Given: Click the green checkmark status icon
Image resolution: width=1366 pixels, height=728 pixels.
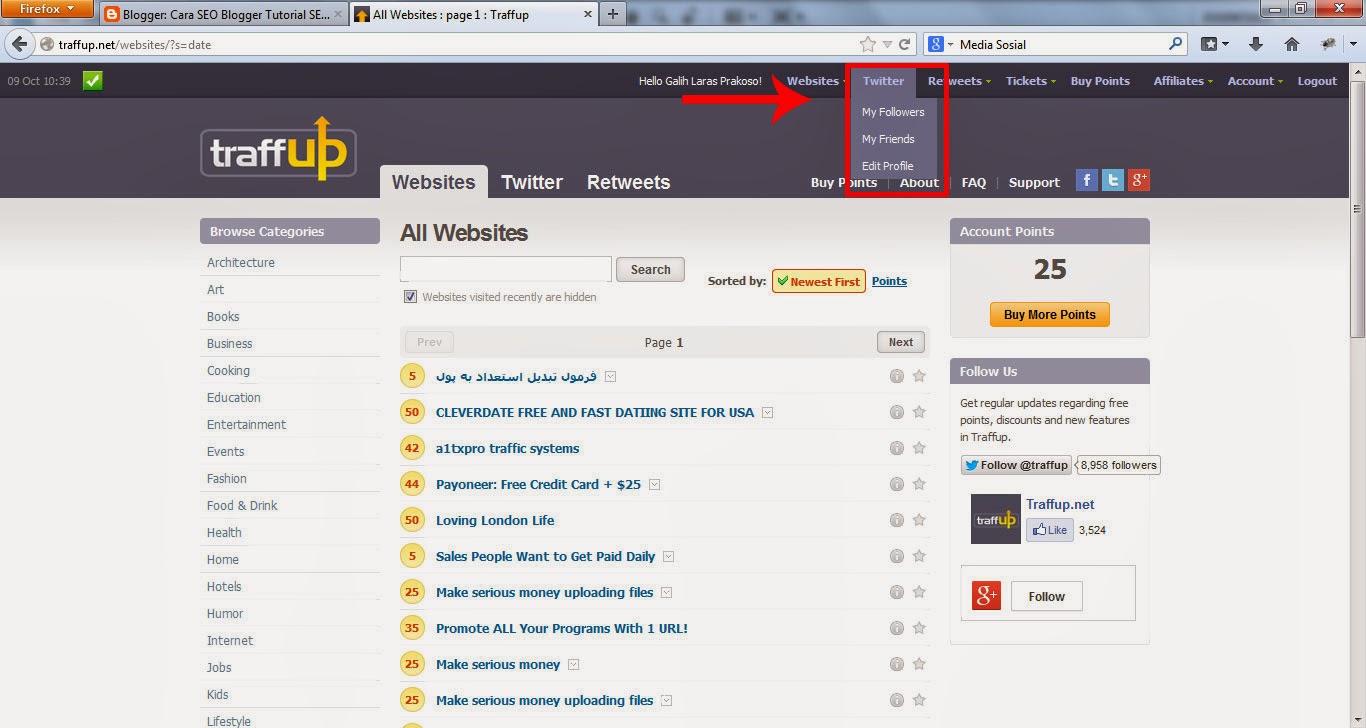Looking at the screenshot, I should coord(93,81).
